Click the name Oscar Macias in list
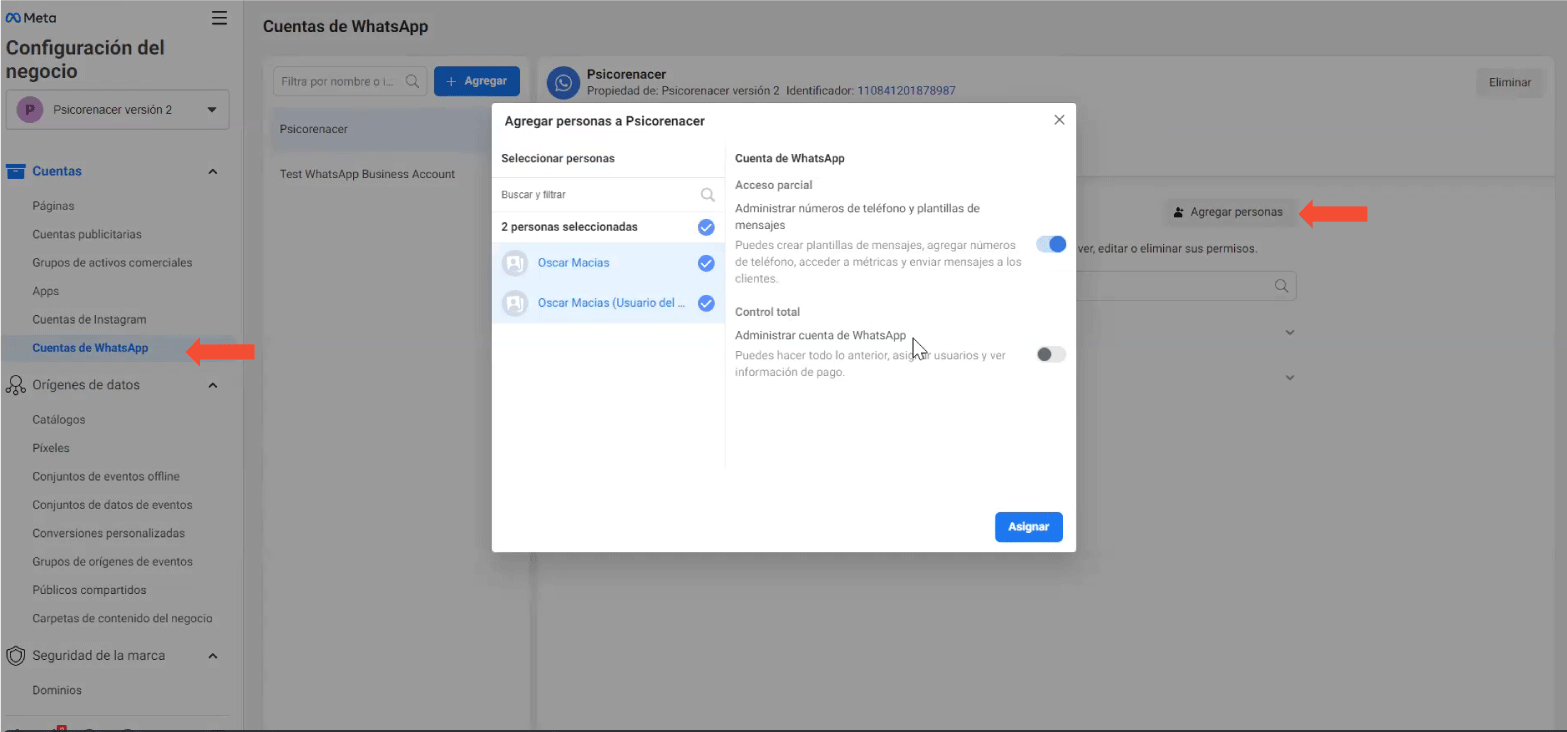The height and width of the screenshot is (732, 1567). click(573, 264)
